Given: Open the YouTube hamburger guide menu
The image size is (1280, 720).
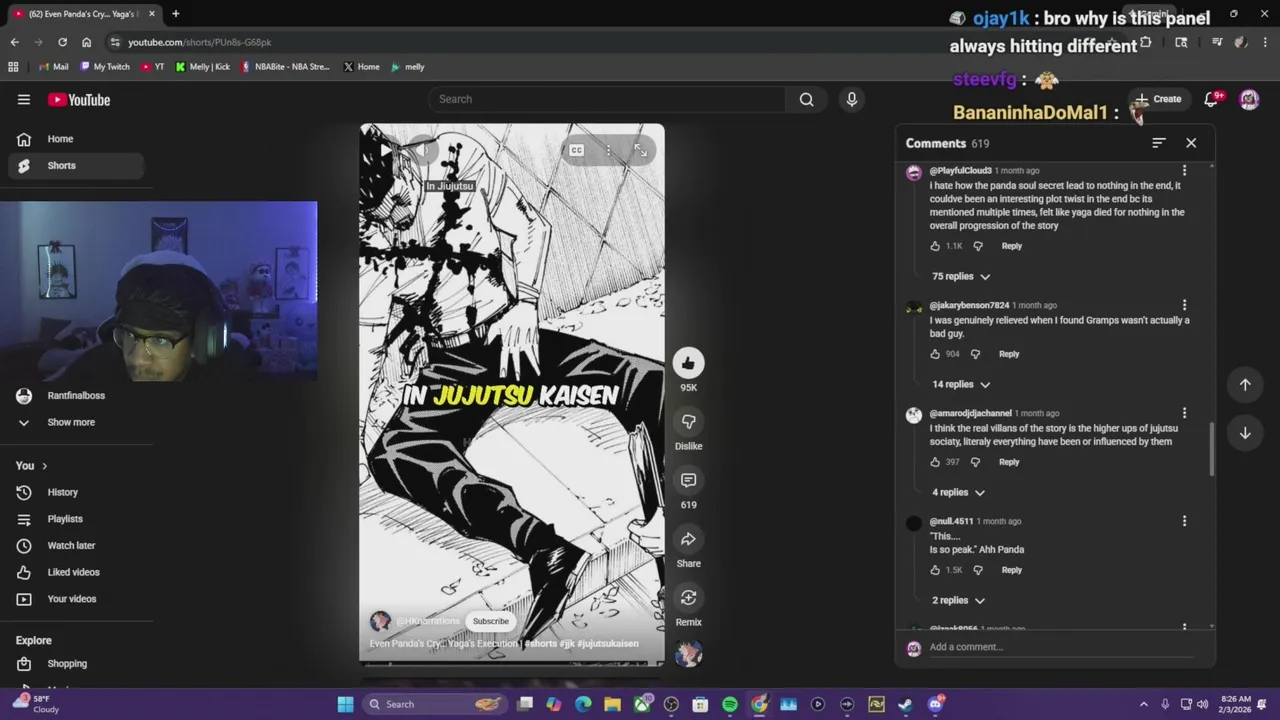Looking at the screenshot, I should (24, 100).
